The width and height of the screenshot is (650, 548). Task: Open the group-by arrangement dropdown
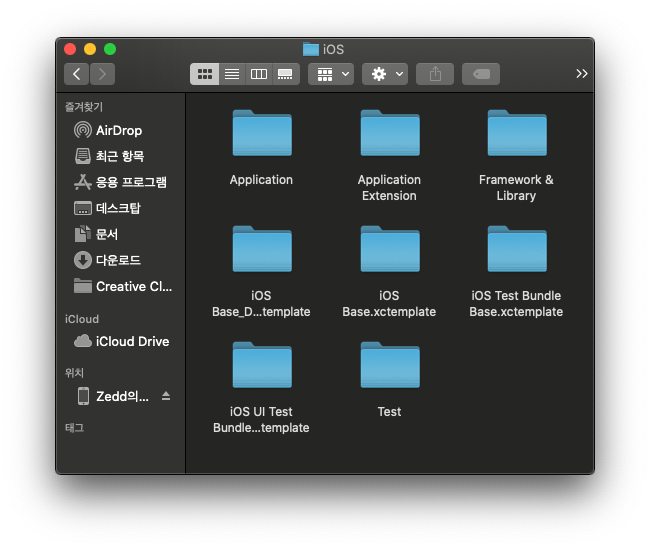pyautogui.click(x=331, y=74)
